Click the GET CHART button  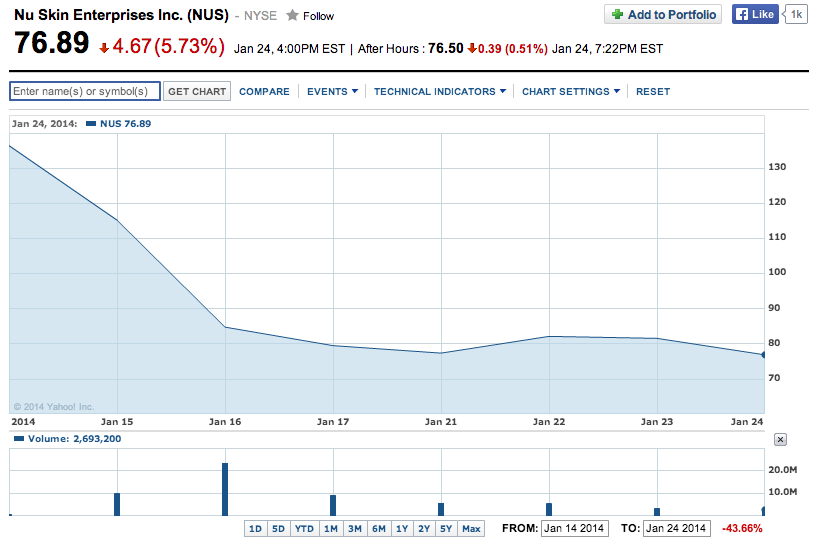[x=197, y=91]
